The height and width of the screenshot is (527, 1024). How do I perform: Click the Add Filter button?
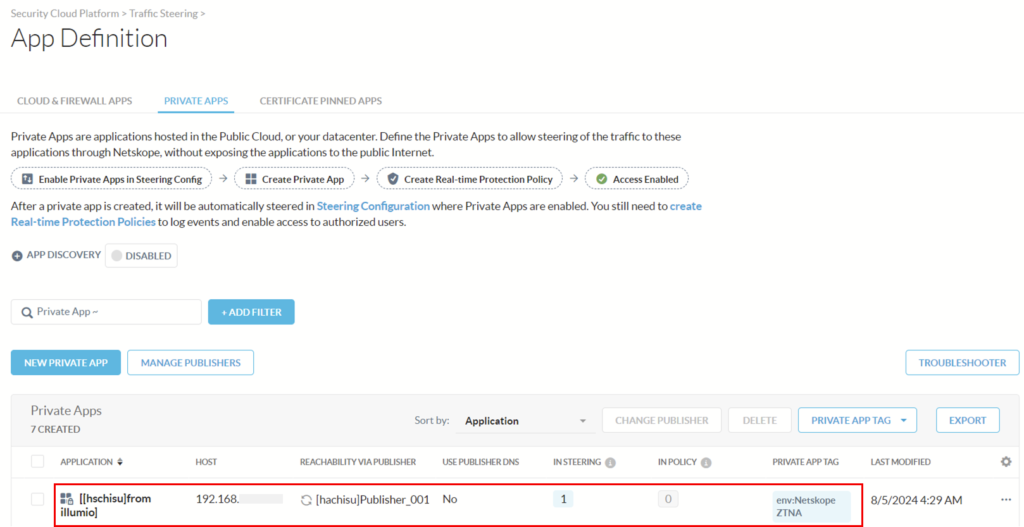click(x=251, y=312)
